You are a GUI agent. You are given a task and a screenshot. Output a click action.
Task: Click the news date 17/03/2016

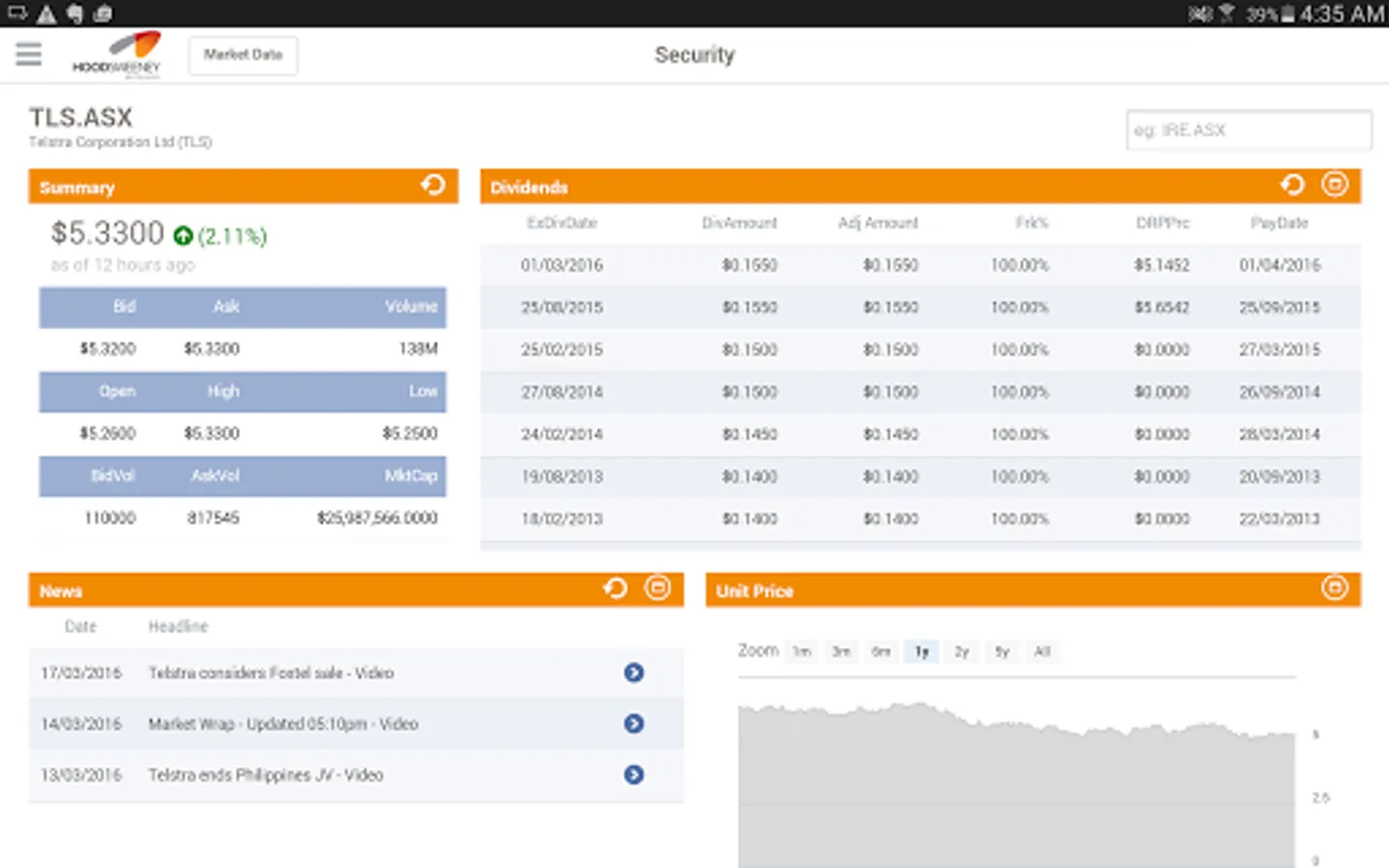81,673
